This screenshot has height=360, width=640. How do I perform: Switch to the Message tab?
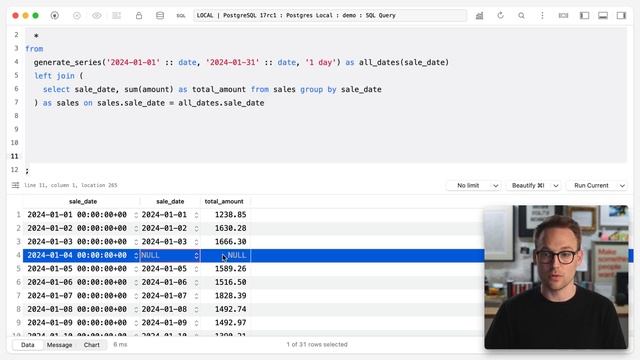click(59, 345)
